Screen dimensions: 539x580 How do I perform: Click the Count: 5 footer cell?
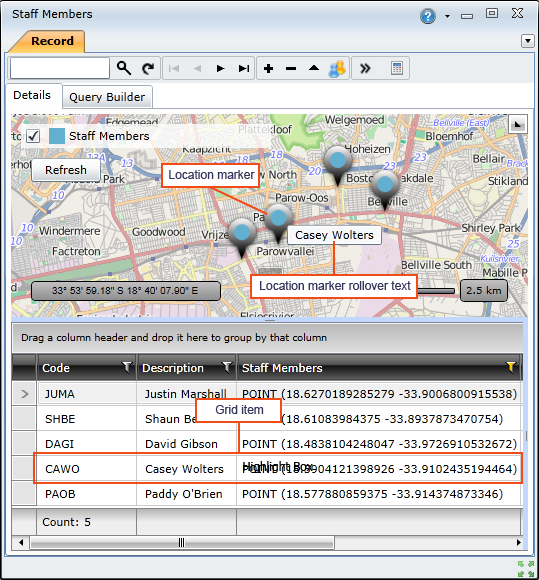87,522
